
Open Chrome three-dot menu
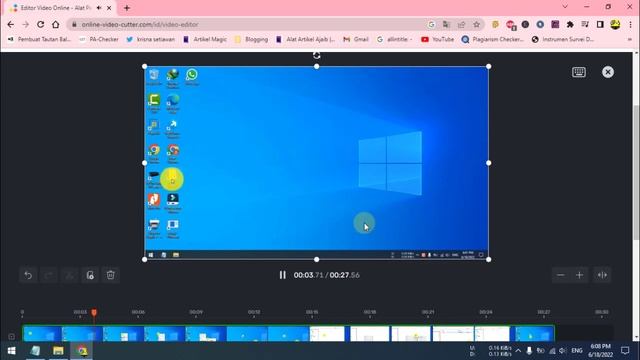[x=630, y=24]
